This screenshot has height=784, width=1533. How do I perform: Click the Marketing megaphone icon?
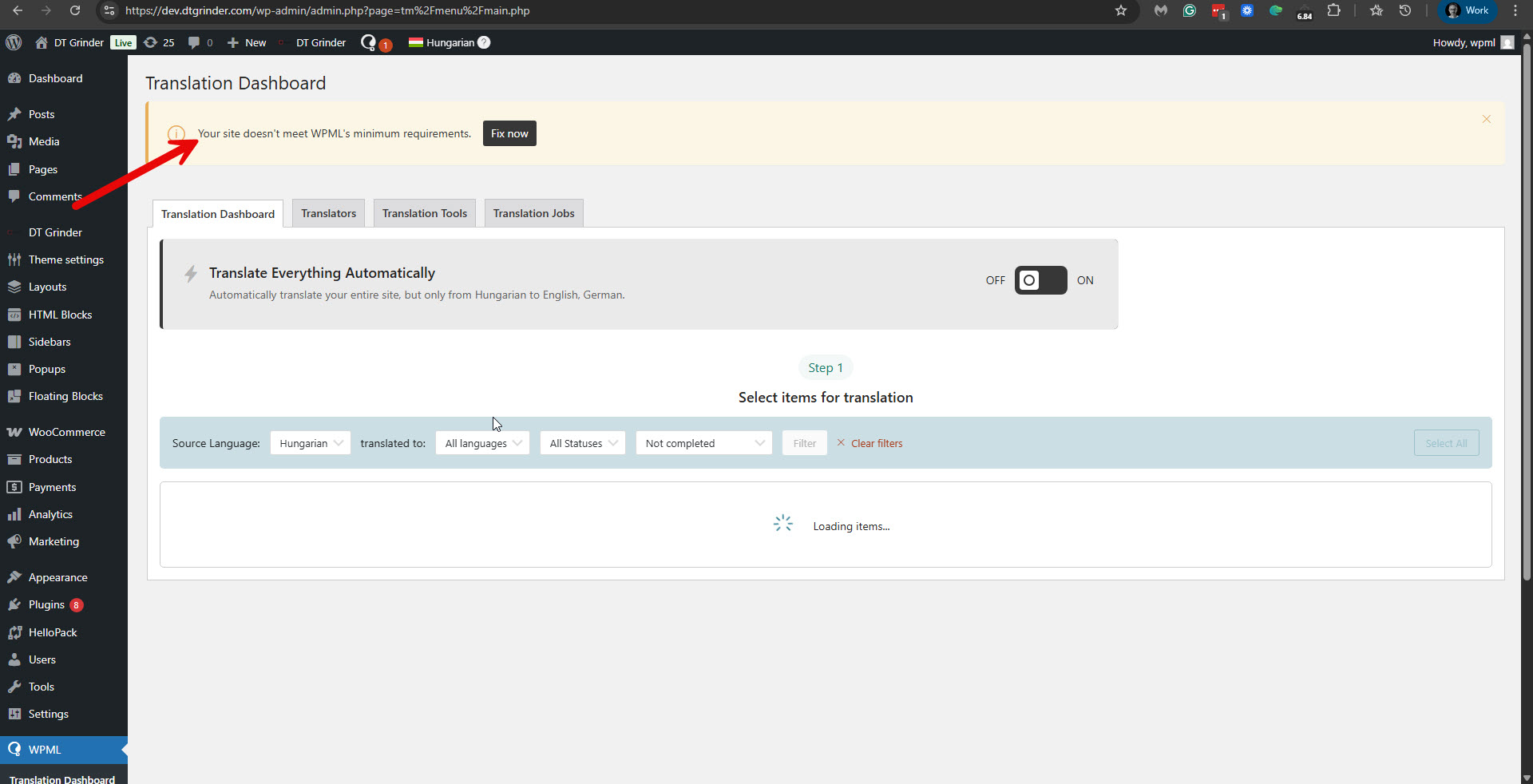coord(14,541)
